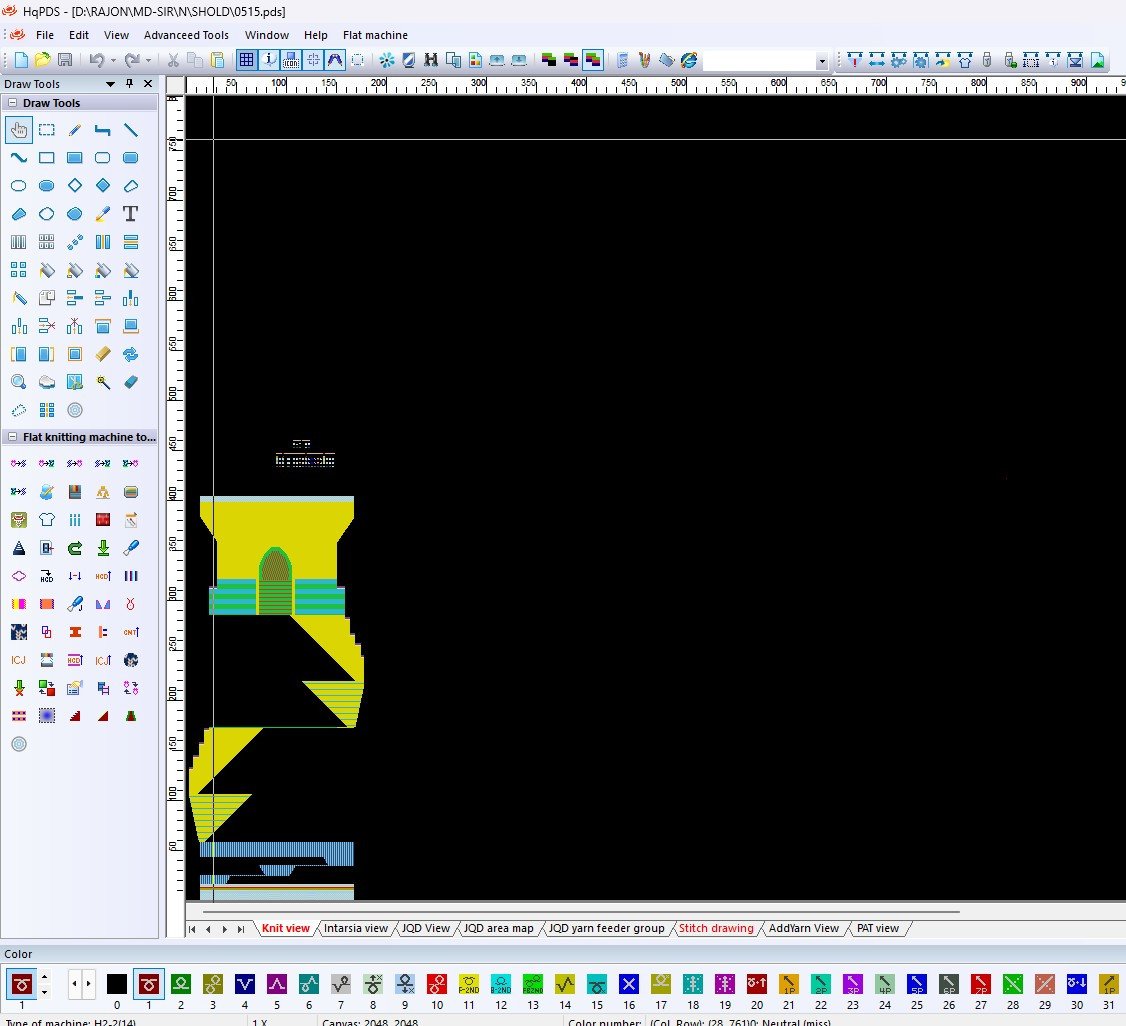The width and height of the screenshot is (1126, 1026).
Task: Collapse the Flat knitting machine tools section
Action: 13,437
